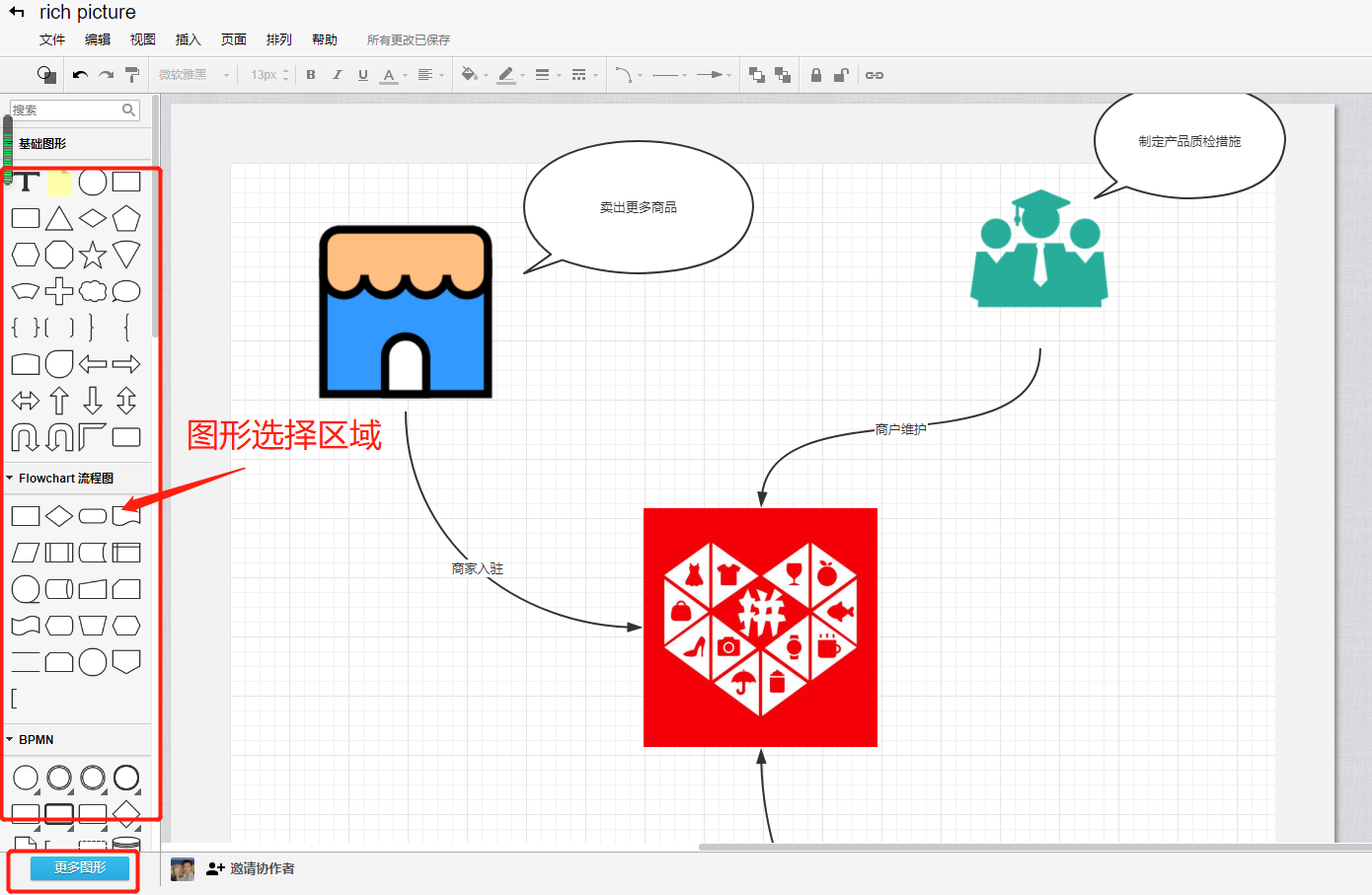This screenshot has width=1372, height=895.
Task: Pick the circle shape from basic shapes
Action: pos(93,182)
